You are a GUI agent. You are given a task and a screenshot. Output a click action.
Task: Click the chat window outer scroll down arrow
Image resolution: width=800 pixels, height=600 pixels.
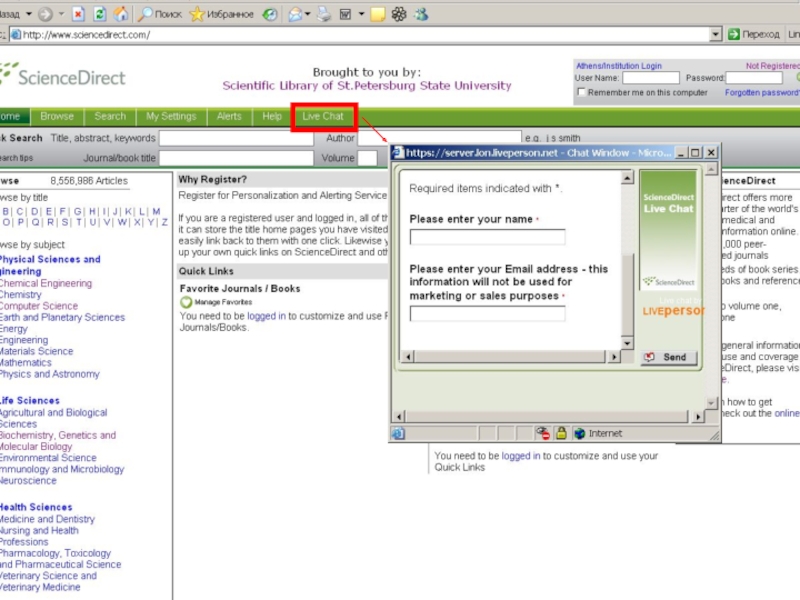(x=711, y=403)
